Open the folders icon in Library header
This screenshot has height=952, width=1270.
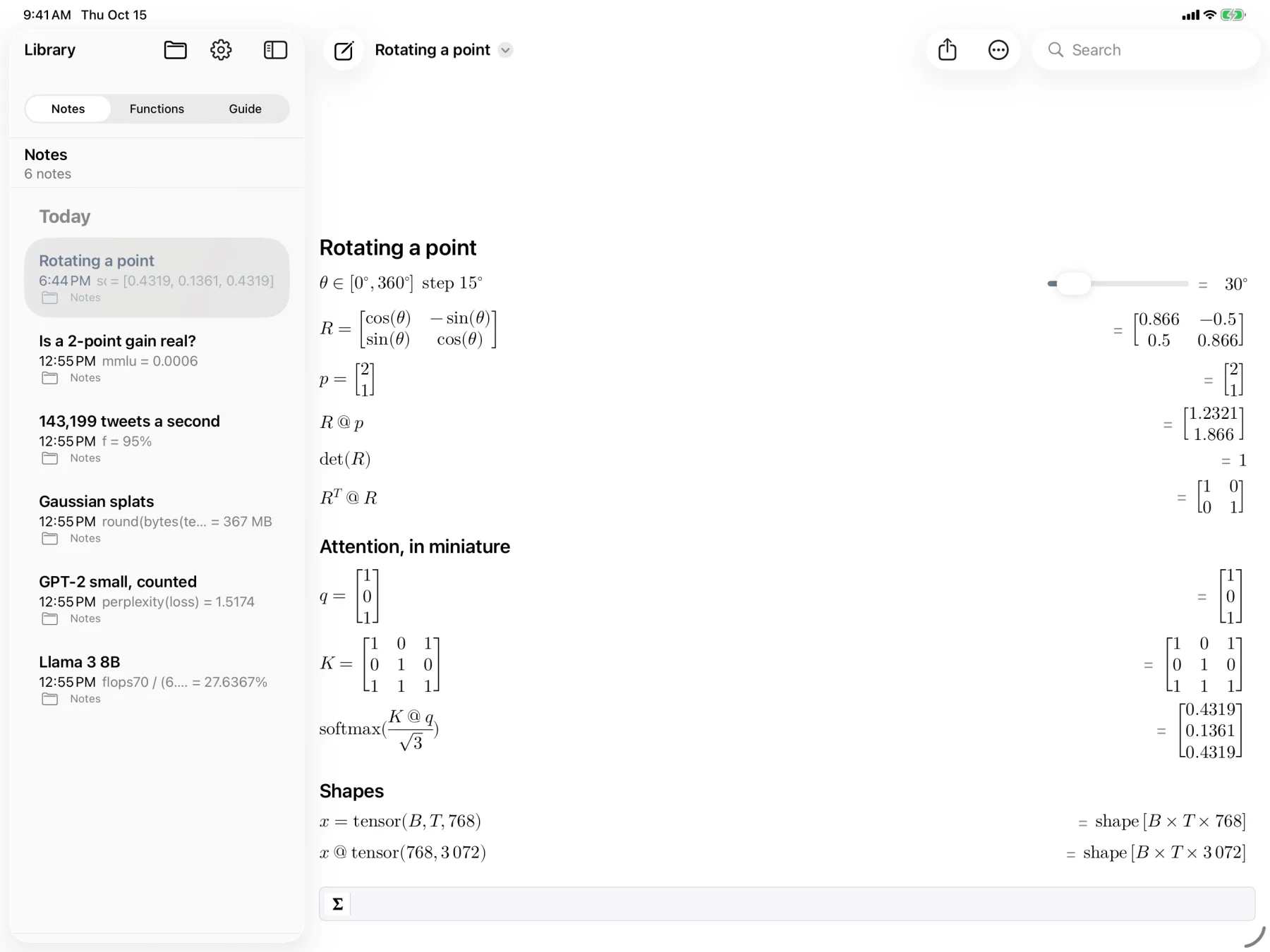pyautogui.click(x=175, y=50)
